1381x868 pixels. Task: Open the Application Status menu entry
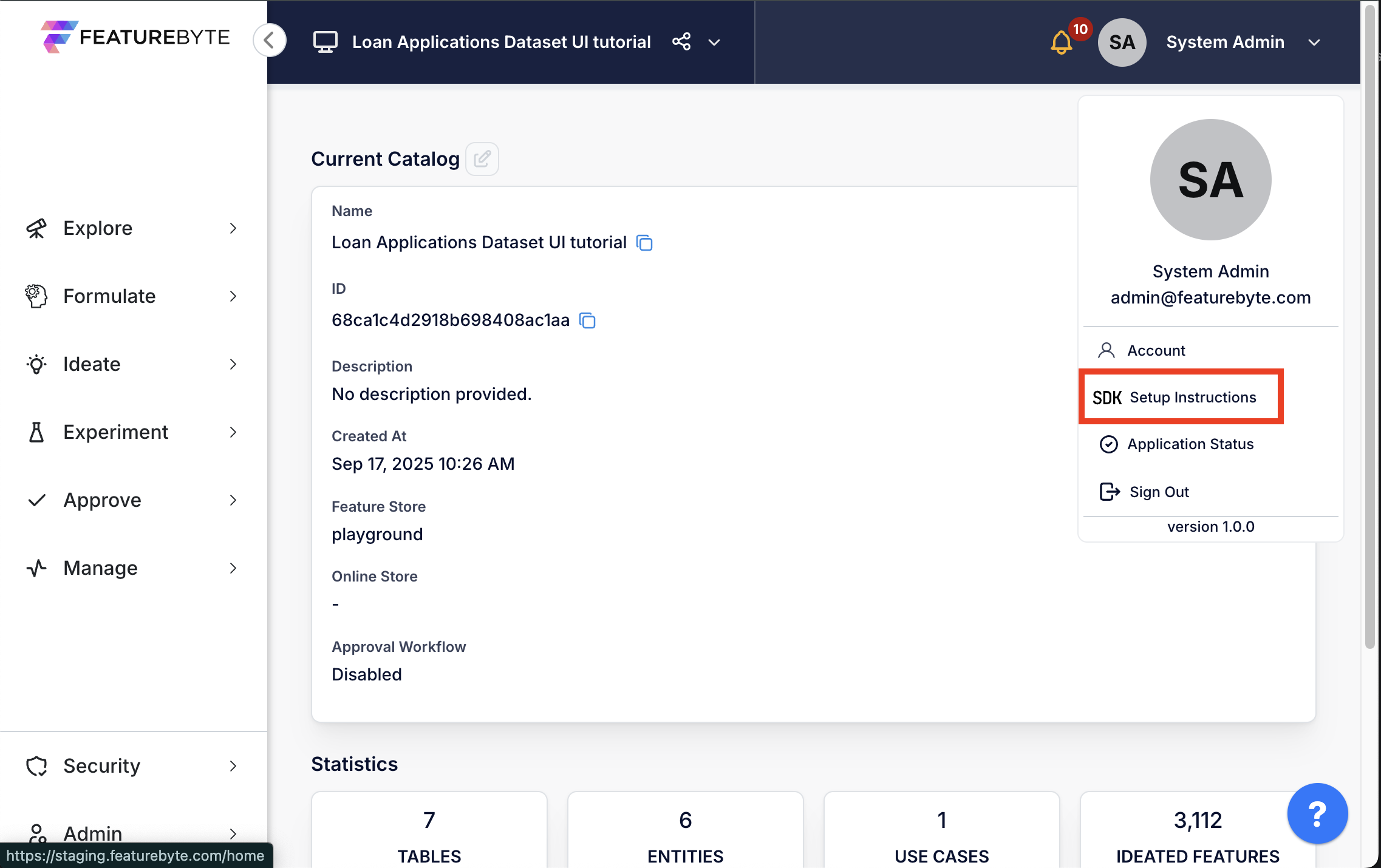[1190, 444]
